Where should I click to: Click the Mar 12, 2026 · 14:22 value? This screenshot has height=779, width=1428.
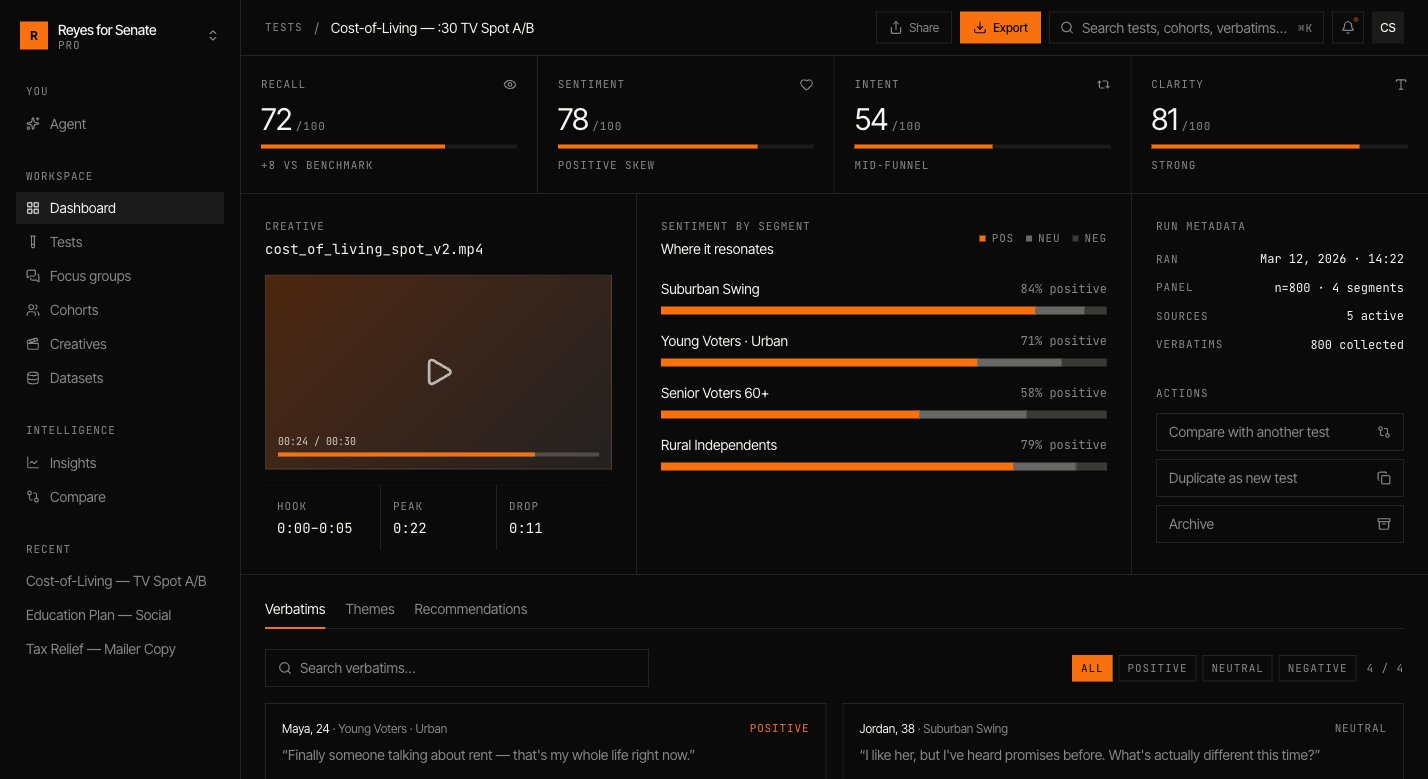(1332, 259)
